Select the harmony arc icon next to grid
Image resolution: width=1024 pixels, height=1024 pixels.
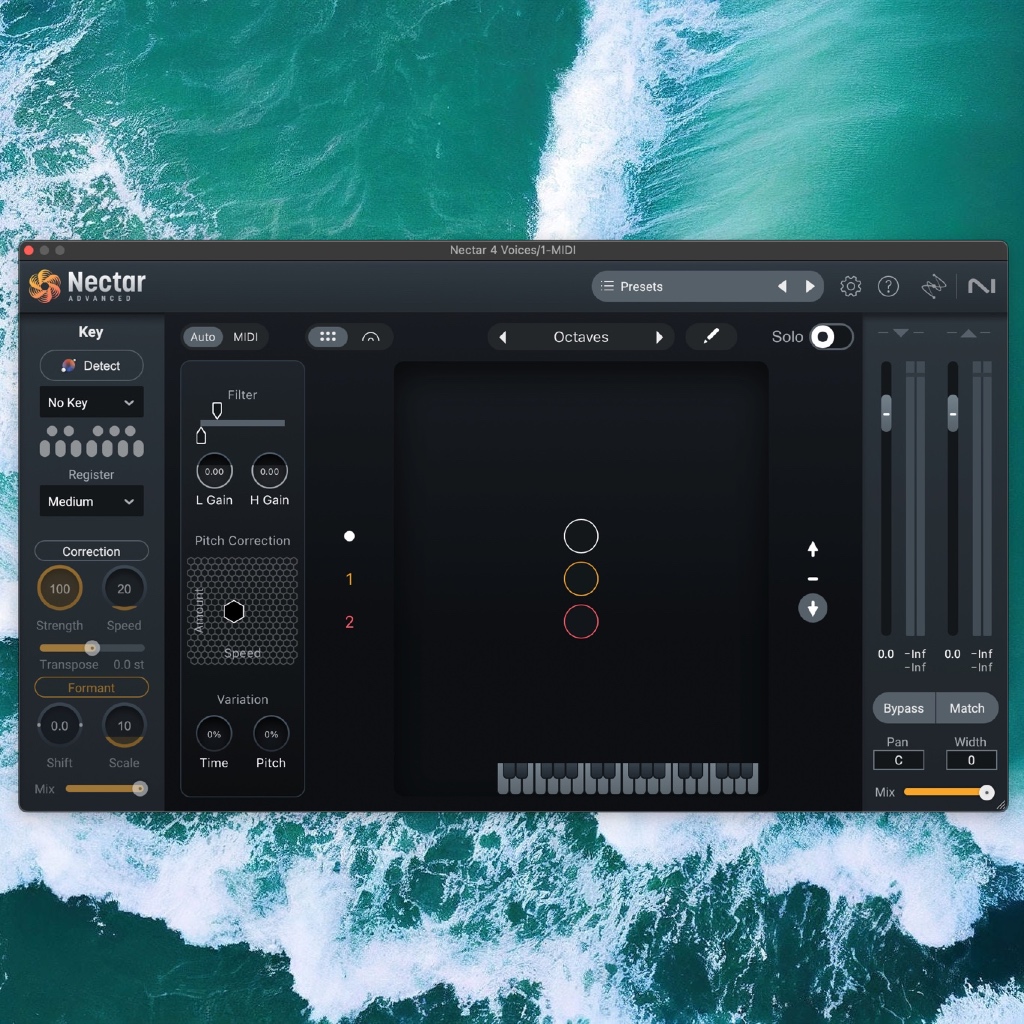coord(371,337)
